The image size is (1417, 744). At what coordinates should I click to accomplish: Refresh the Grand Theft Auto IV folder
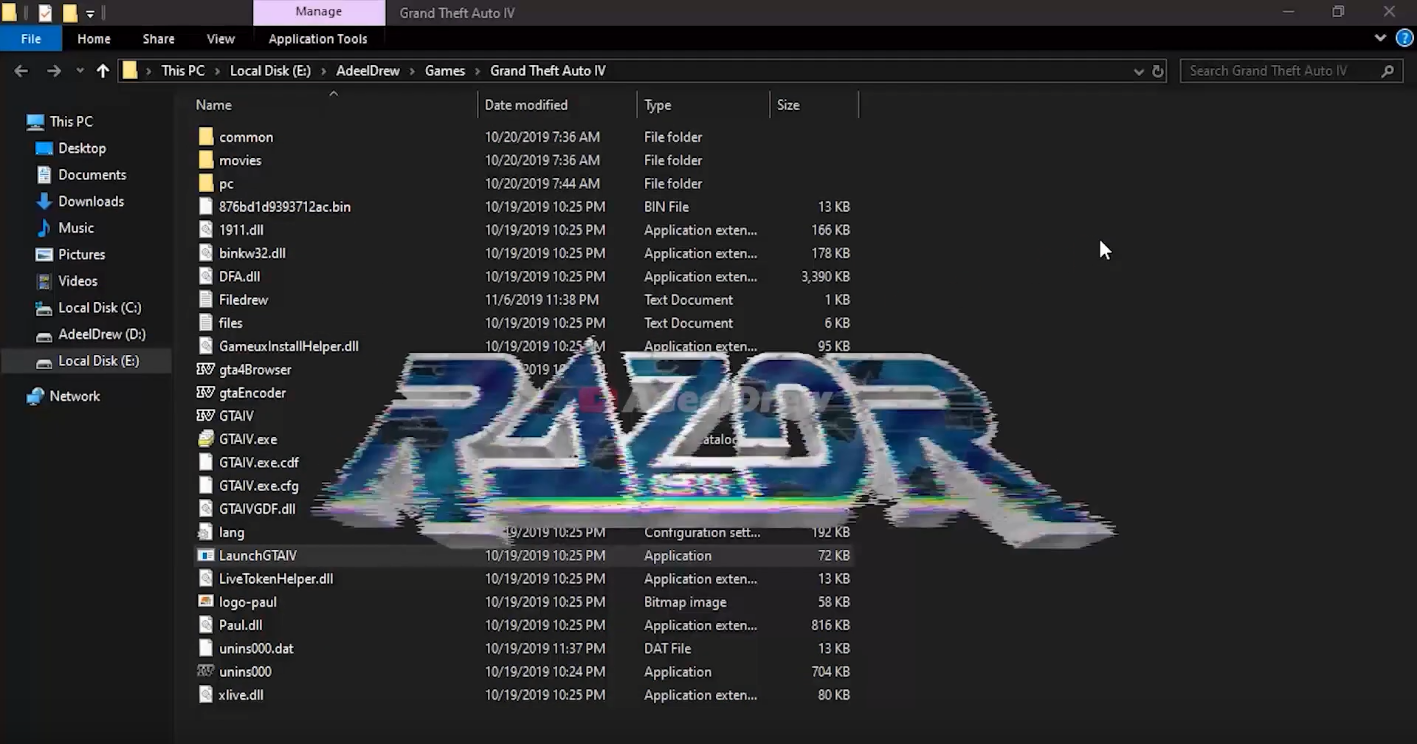tap(1158, 71)
